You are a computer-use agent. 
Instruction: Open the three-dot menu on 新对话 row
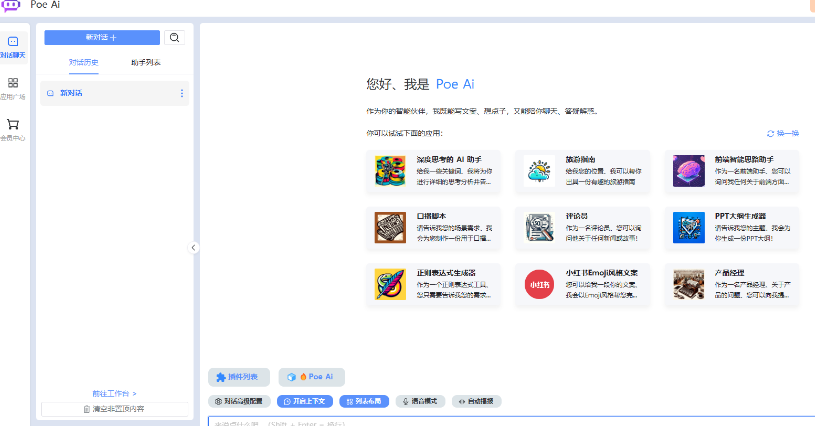[181, 94]
